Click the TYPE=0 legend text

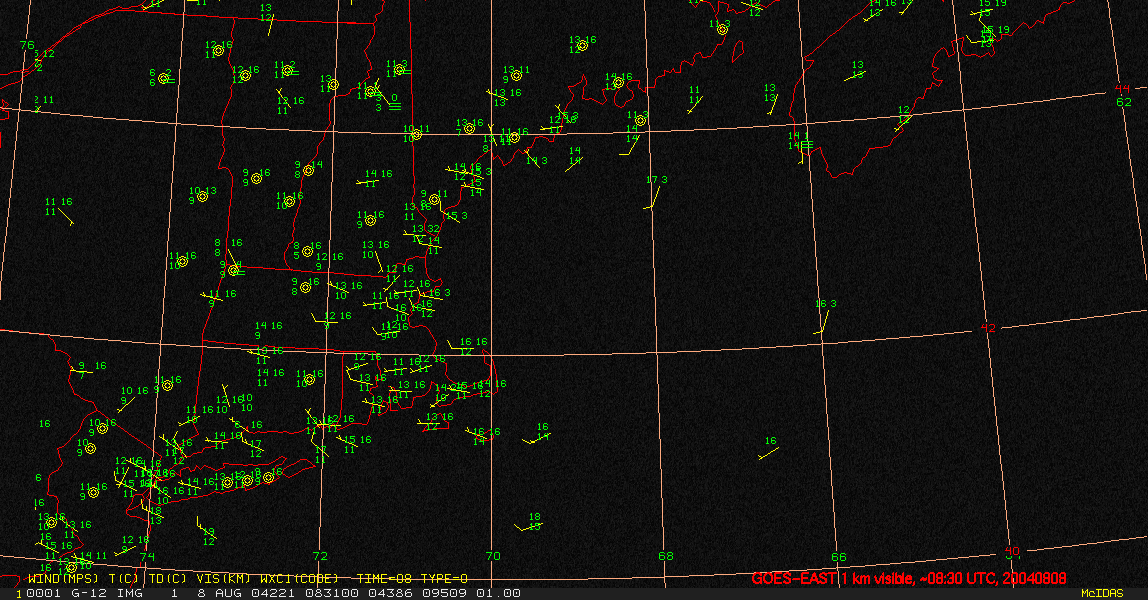click(x=444, y=579)
